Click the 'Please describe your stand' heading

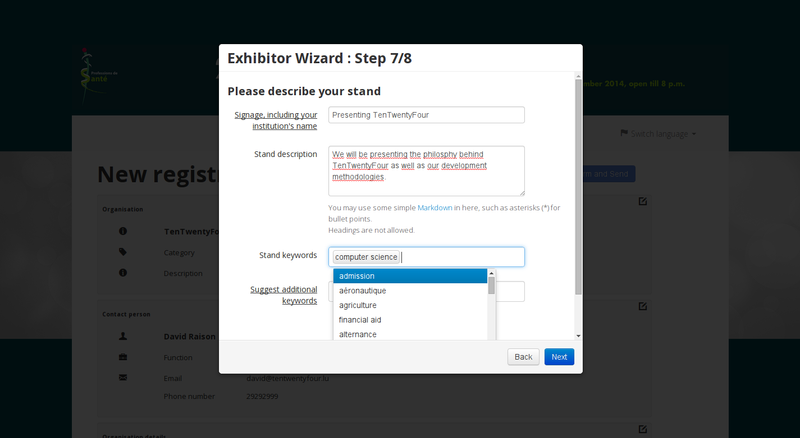[x=304, y=91]
